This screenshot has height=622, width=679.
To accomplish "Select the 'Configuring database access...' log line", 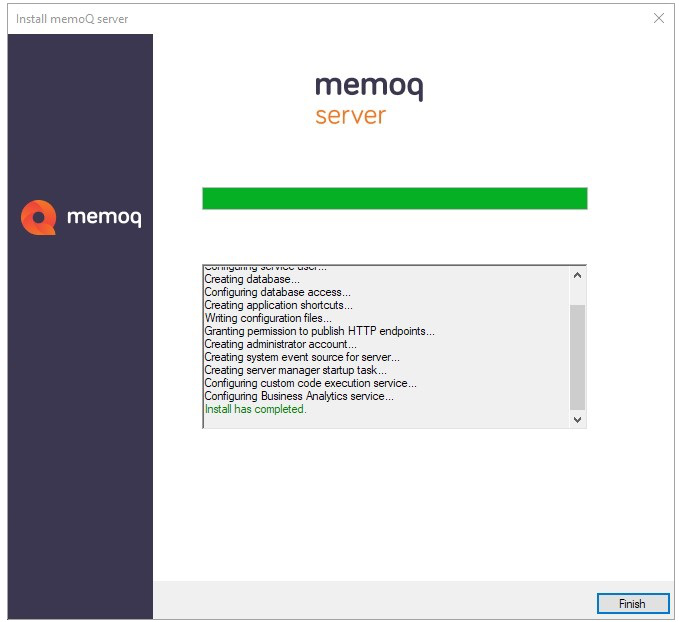I will pos(277,292).
